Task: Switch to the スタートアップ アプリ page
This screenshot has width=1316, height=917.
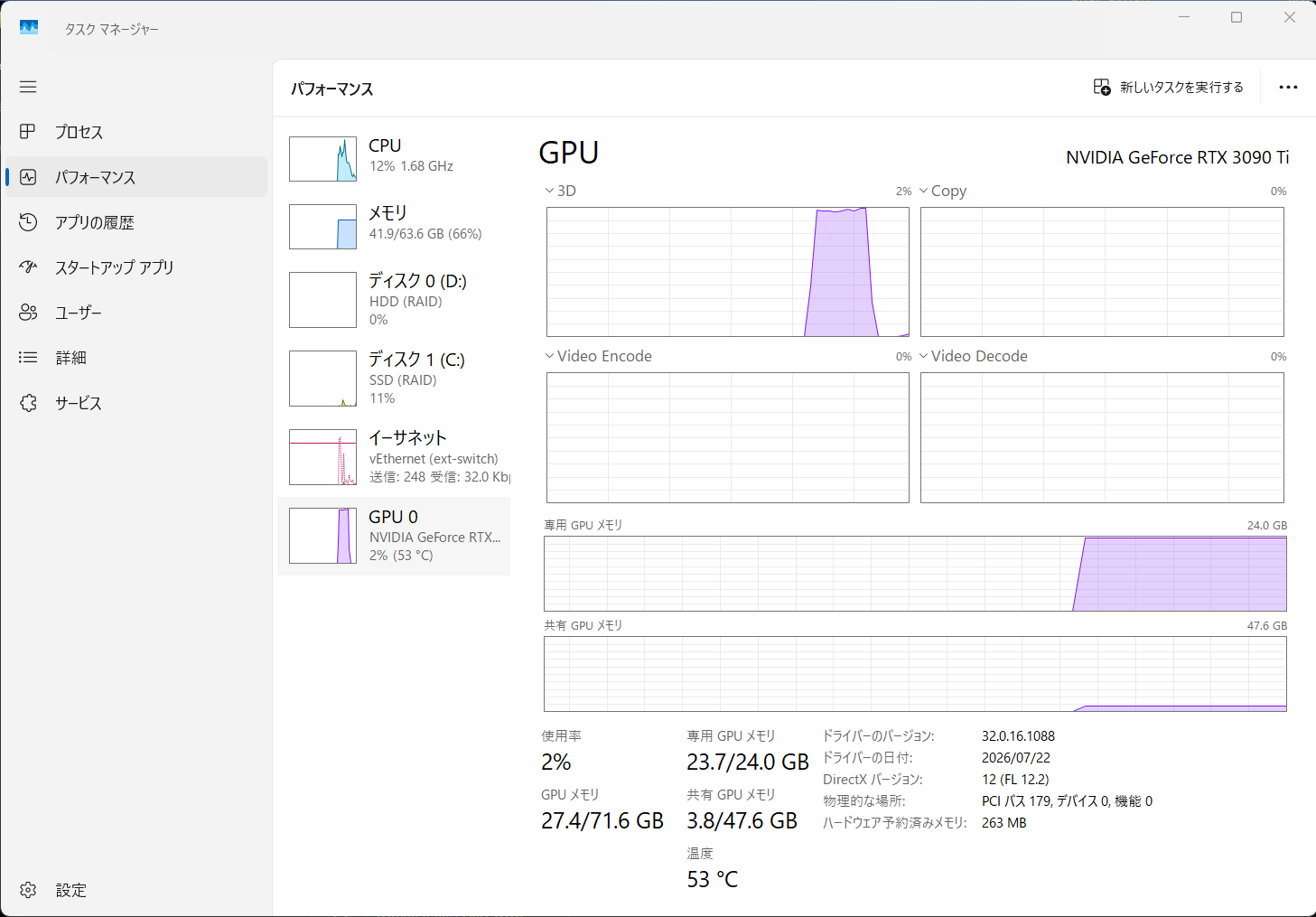Action: [x=136, y=267]
